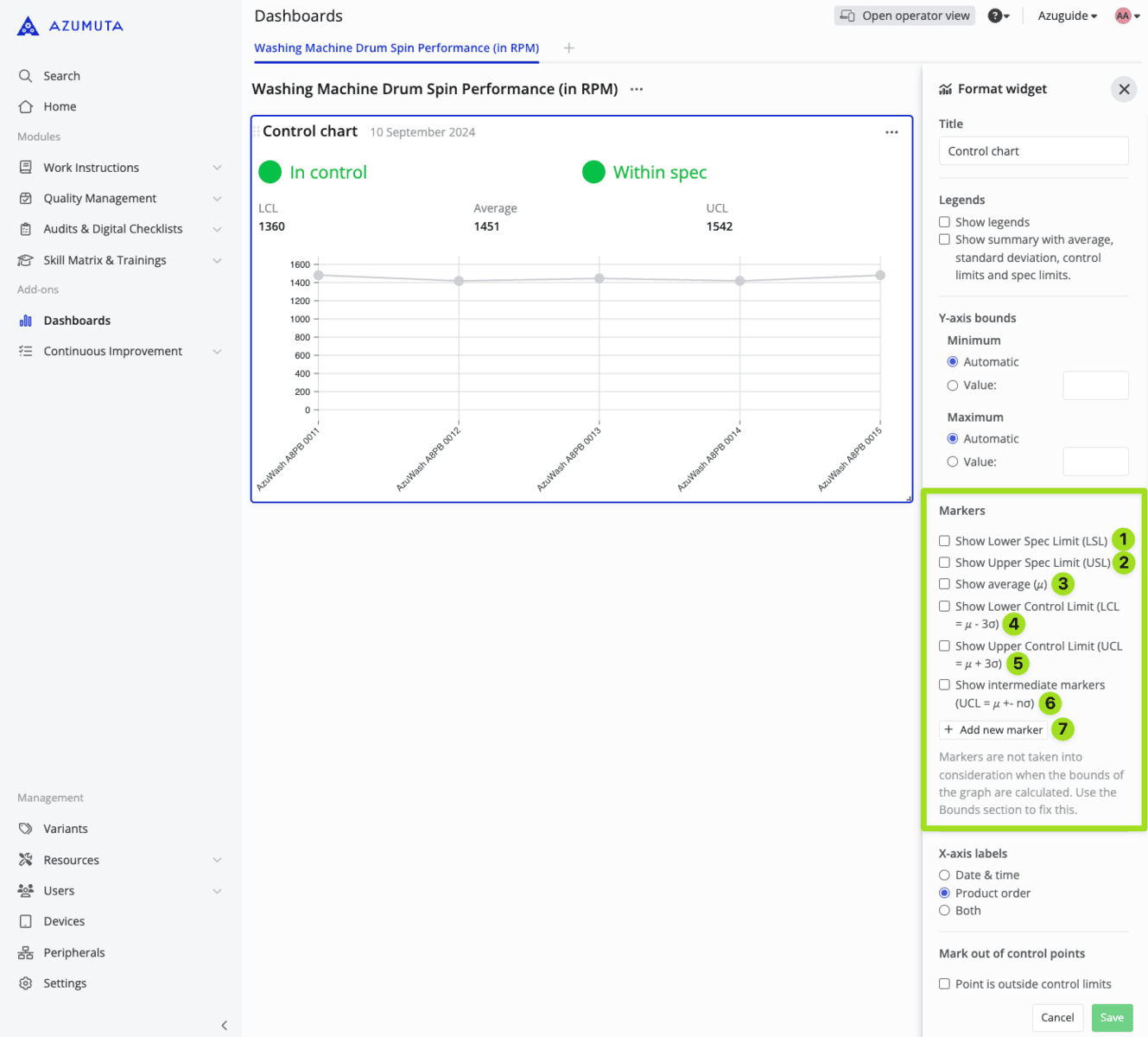Click the Search magnifier icon in sidebar
Image resolution: width=1148 pixels, height=1037 pixels.
coord(26,76)
